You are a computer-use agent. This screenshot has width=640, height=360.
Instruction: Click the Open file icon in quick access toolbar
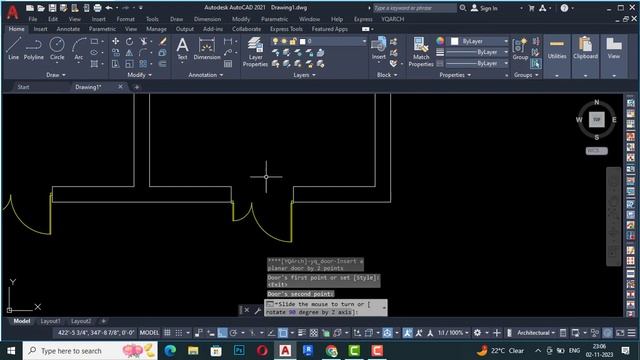(41, 8)
